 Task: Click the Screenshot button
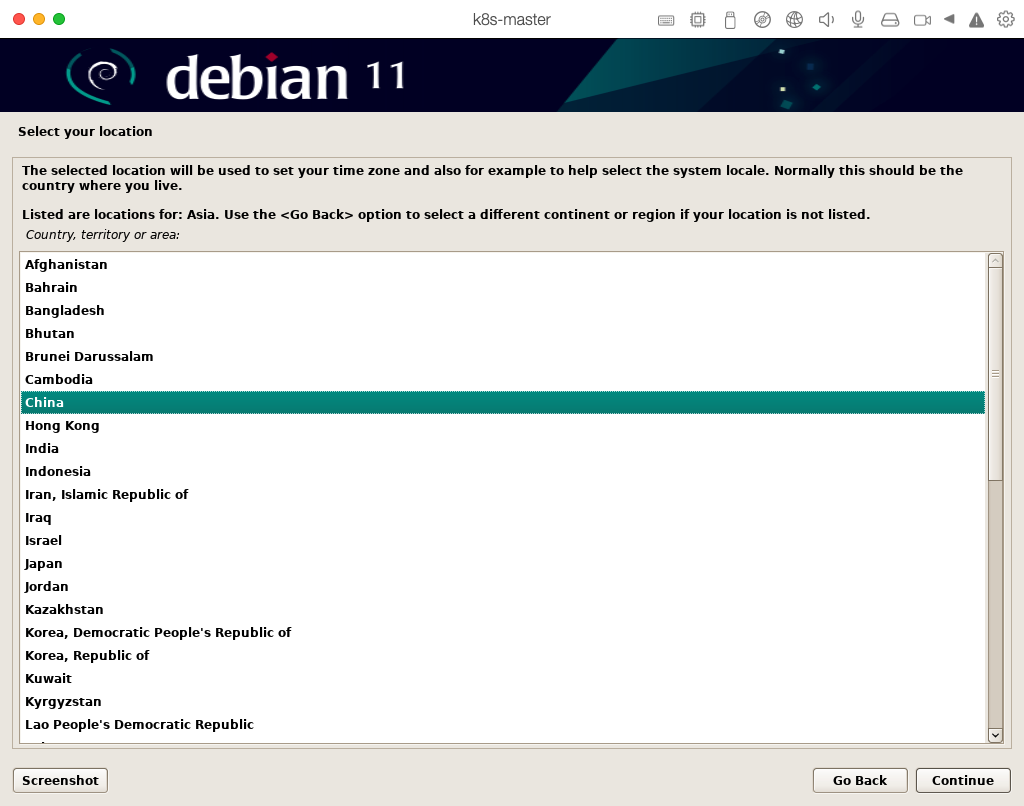[60, 781]
